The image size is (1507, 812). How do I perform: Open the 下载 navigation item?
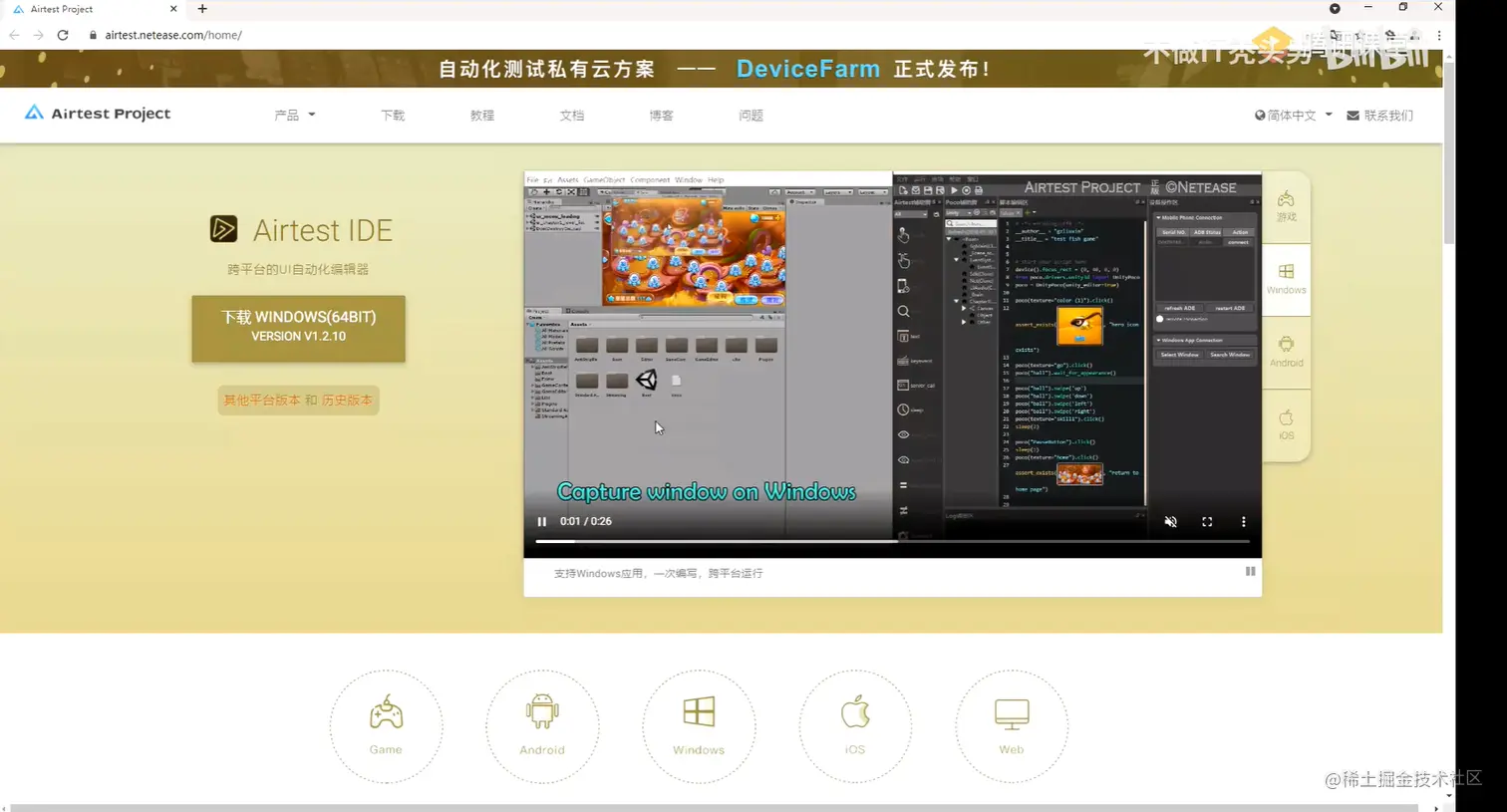pyautogui.click(x=393, y=116)
